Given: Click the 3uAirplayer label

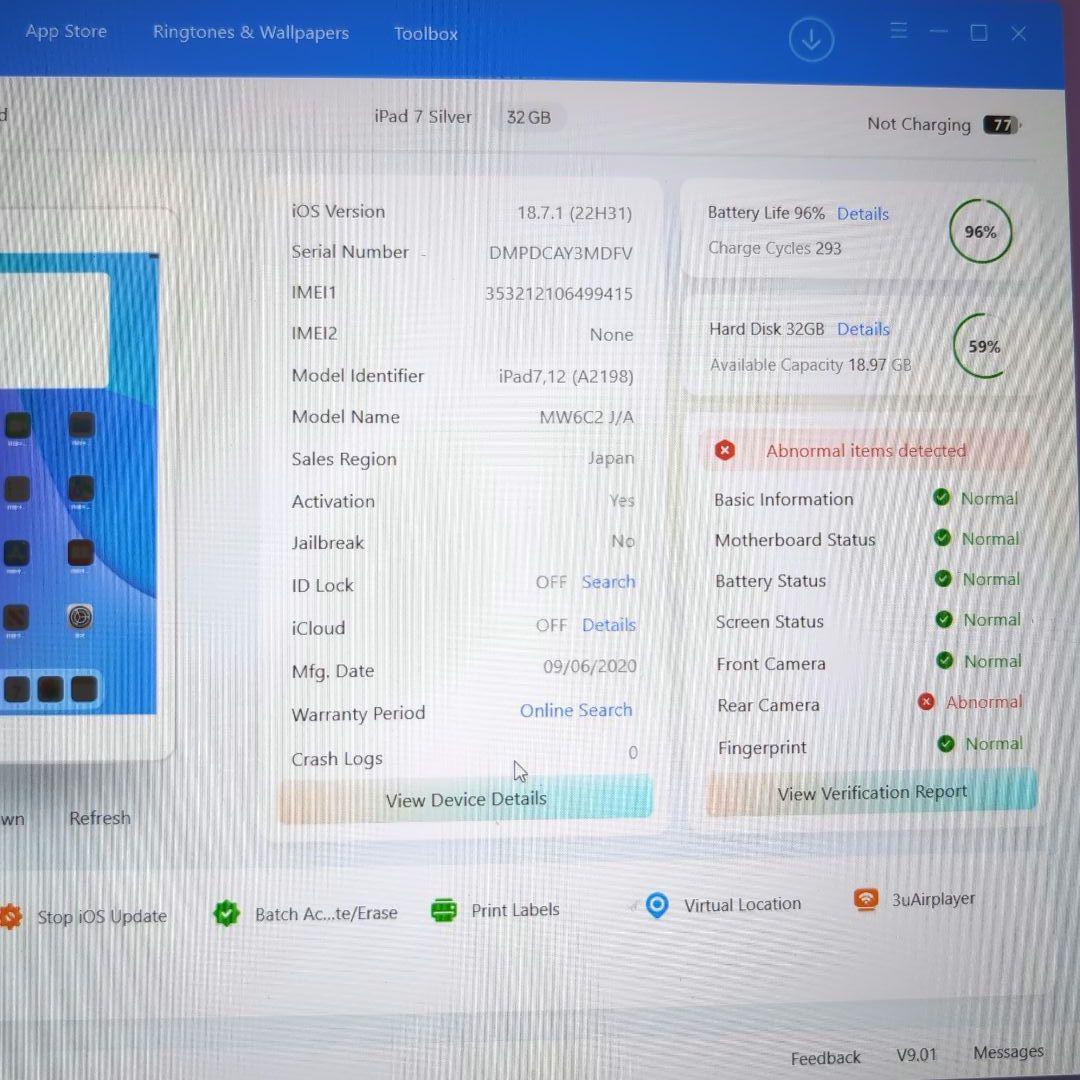Looking at the screenshot, I should [x=933, y=899].
